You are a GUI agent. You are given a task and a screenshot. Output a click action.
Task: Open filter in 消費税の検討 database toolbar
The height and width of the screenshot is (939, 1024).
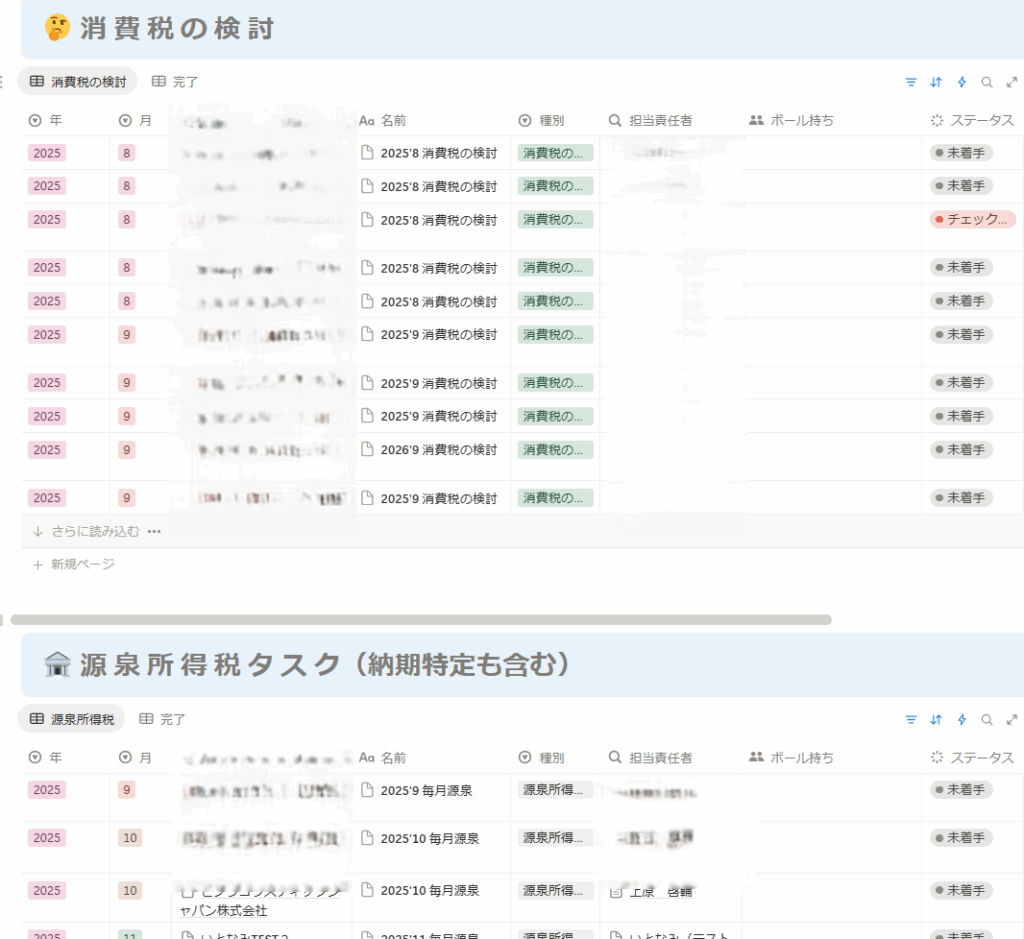tap(910, 82)
